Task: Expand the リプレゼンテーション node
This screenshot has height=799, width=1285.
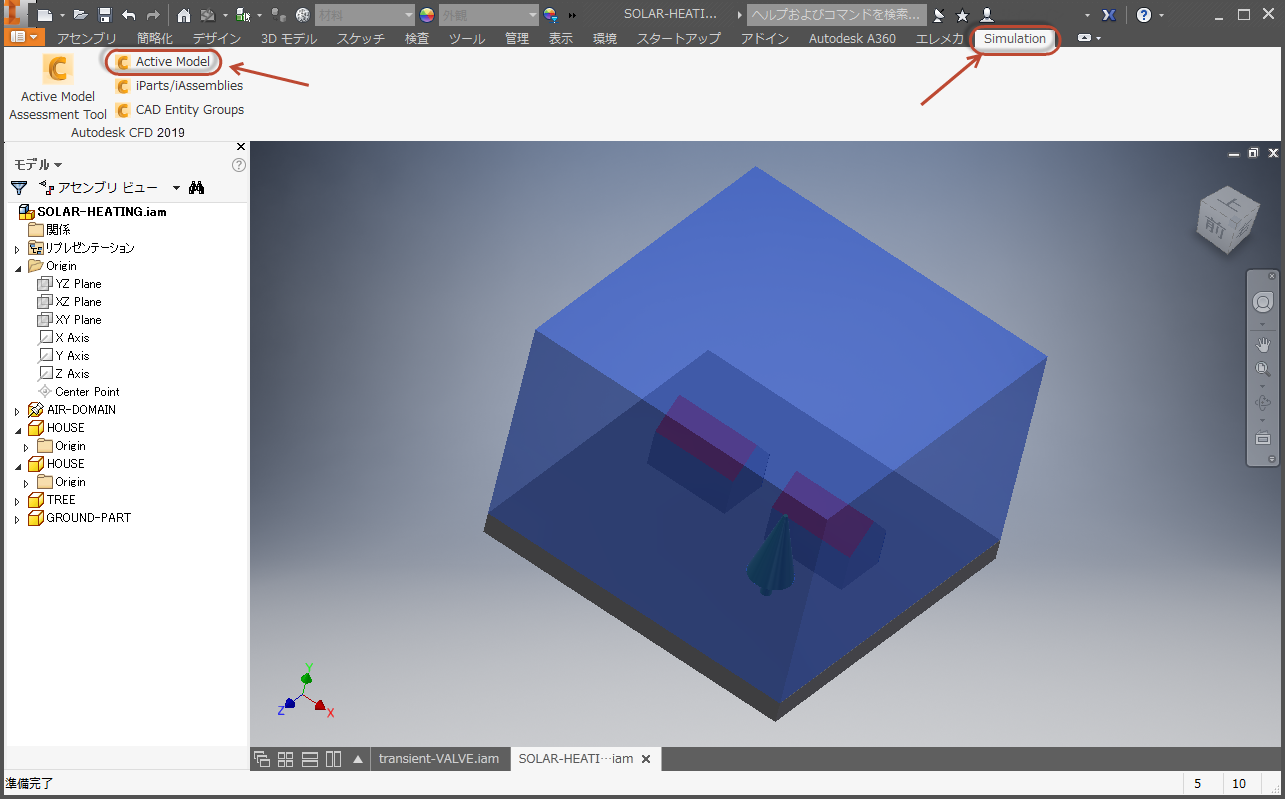Action: pos(17,249)
